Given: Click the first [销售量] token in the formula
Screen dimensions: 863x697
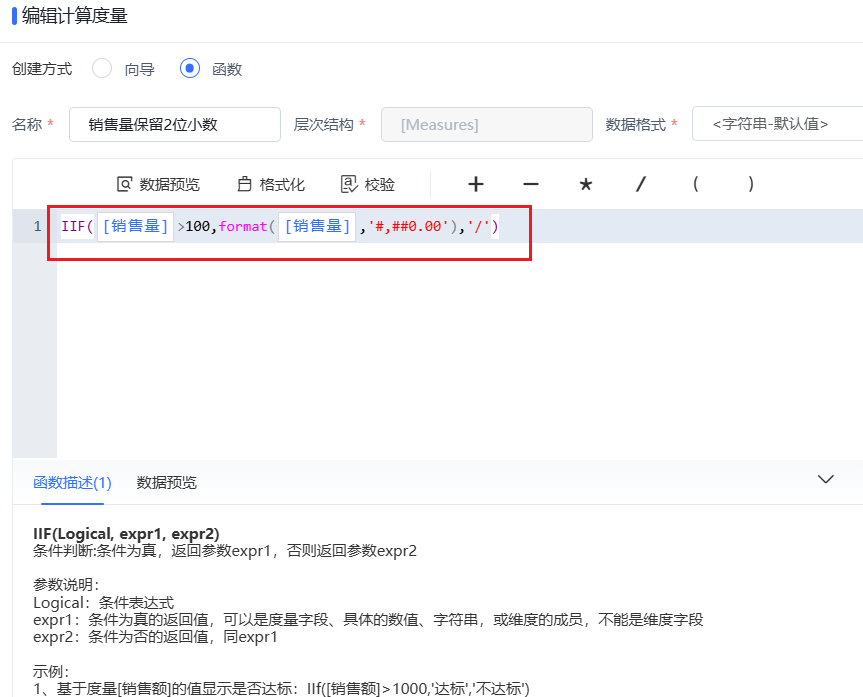Looking at the screenshot, I should coord(135,226).
